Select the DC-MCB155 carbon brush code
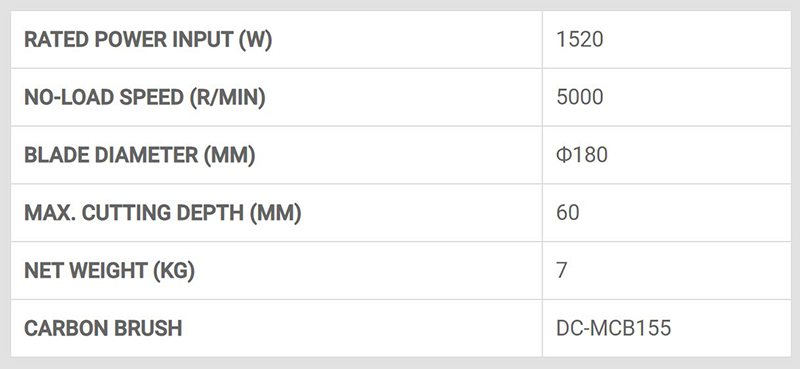 point(614,328)
